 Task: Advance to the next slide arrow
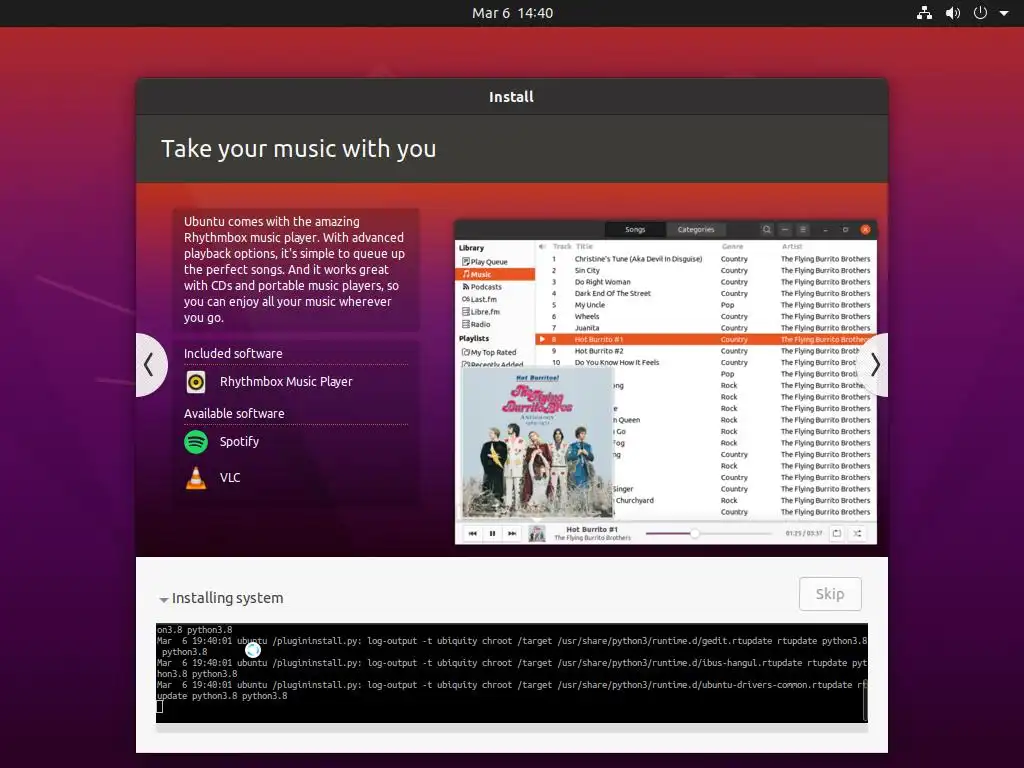874,364
